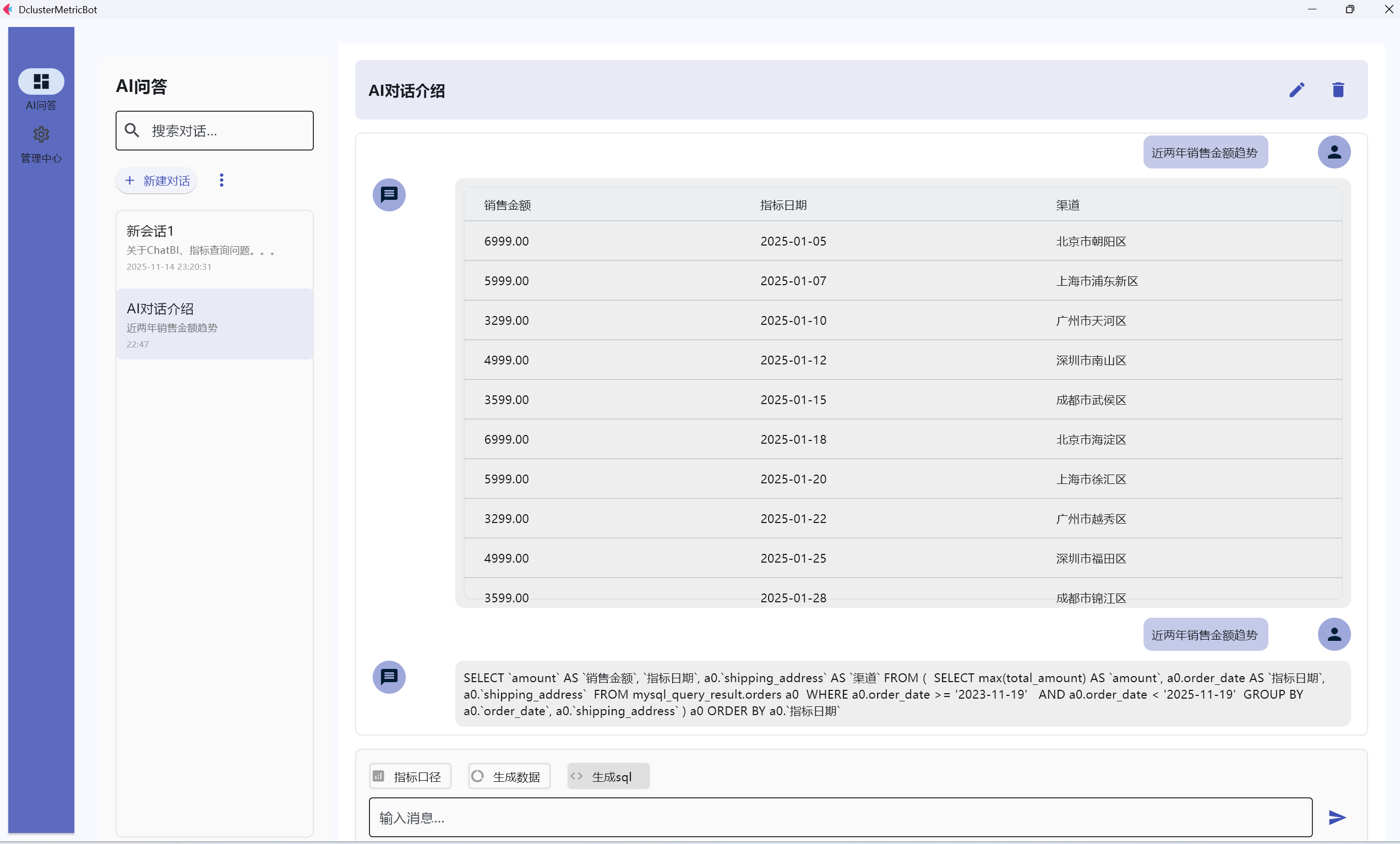Select the 新会话1 conversation
The width and height of the screenshot is (1400, 844).
(214, 248)
